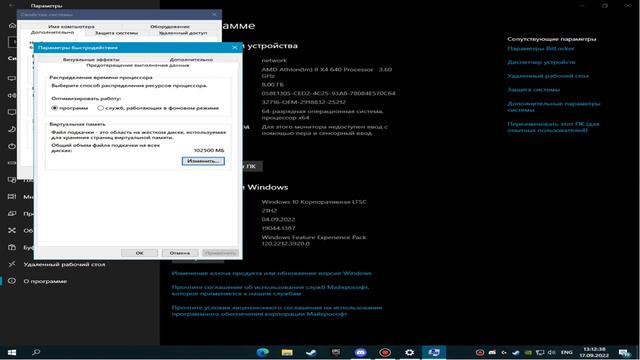640x360 pixels.
Task: Read the Microsoft software license terms link
Action: [277, 311]
